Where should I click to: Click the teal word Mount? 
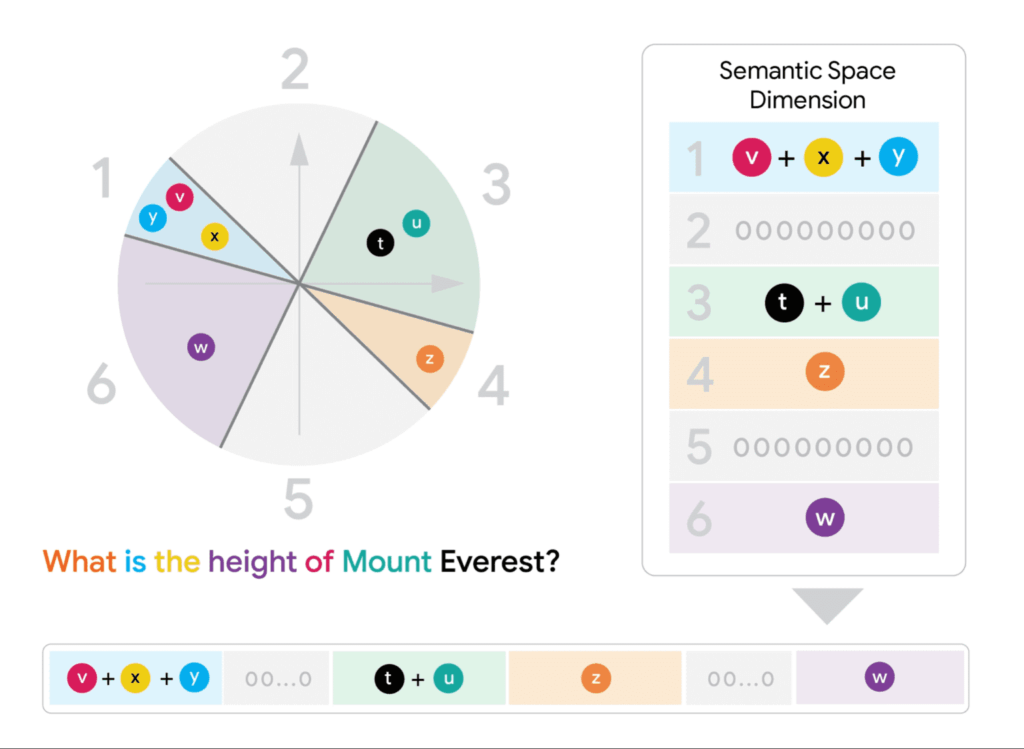(x=387, y=562)
